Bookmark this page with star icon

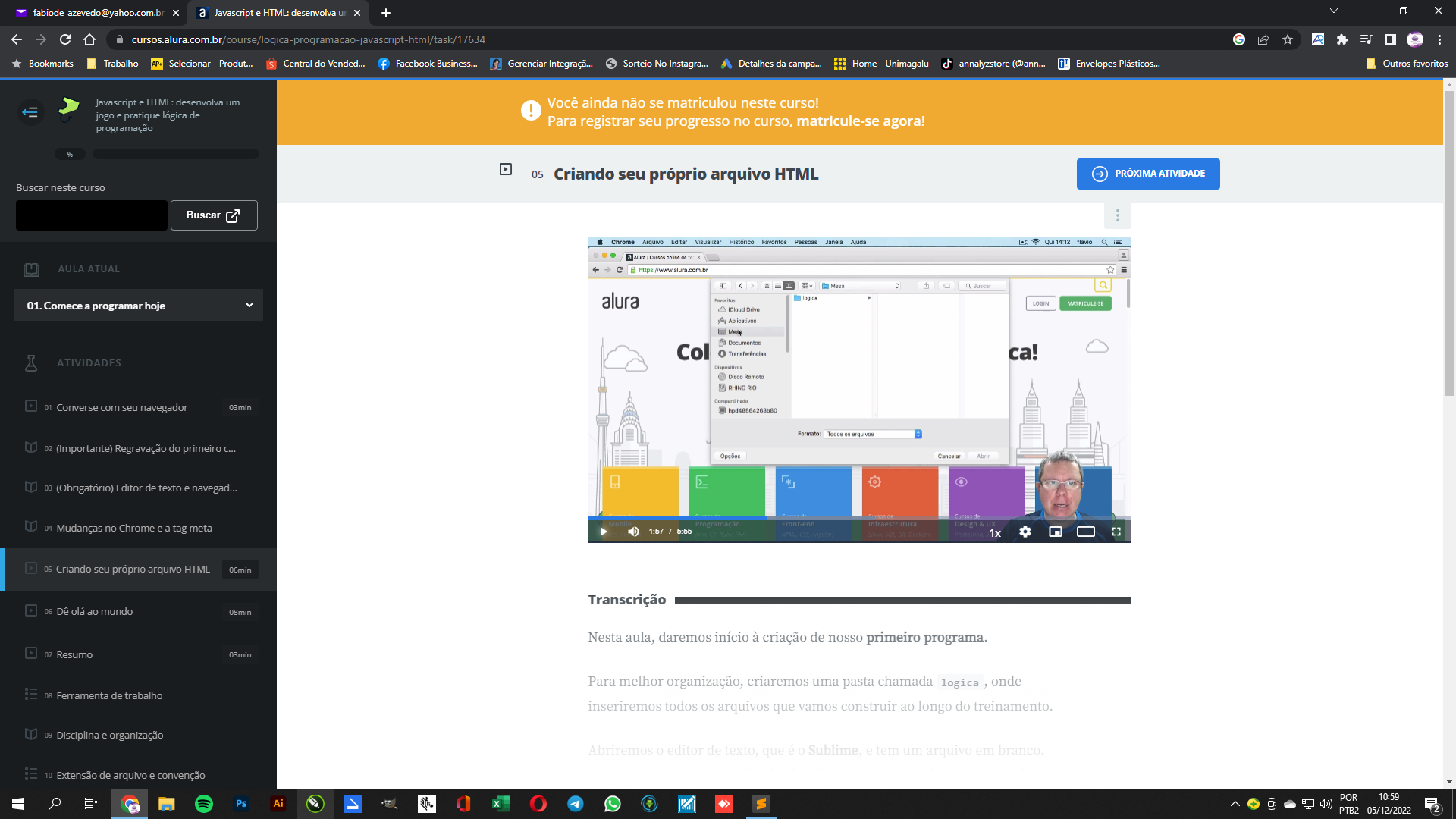click(x=1288, y=39)
